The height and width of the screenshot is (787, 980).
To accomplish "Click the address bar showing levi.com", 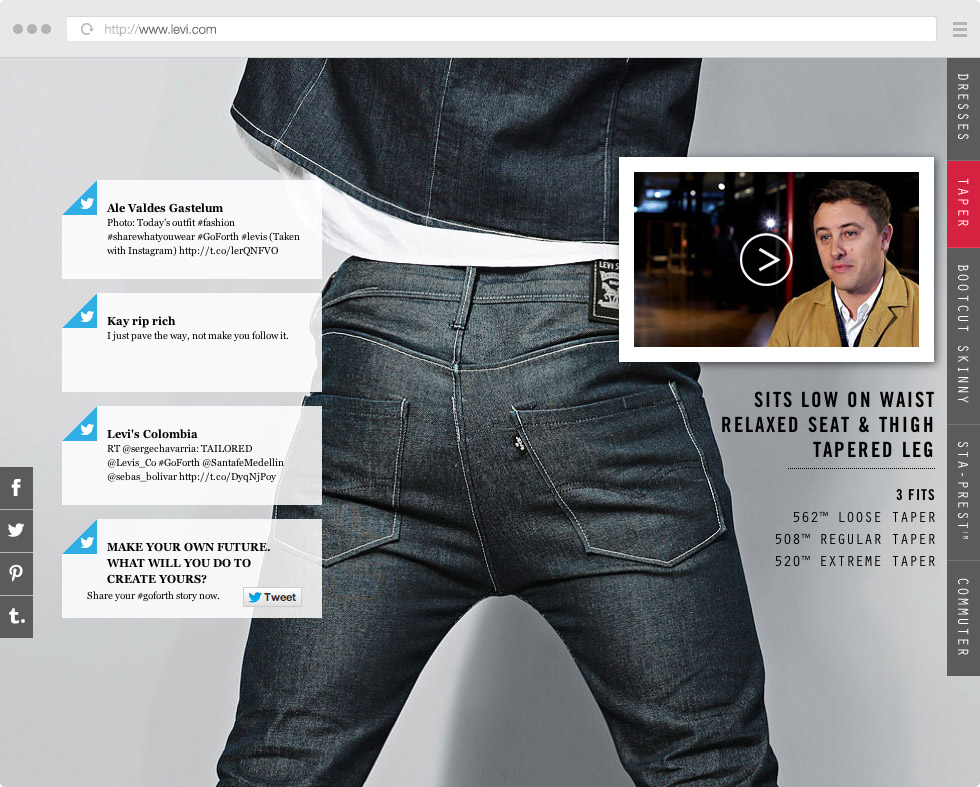I will (x=501, y=29).
